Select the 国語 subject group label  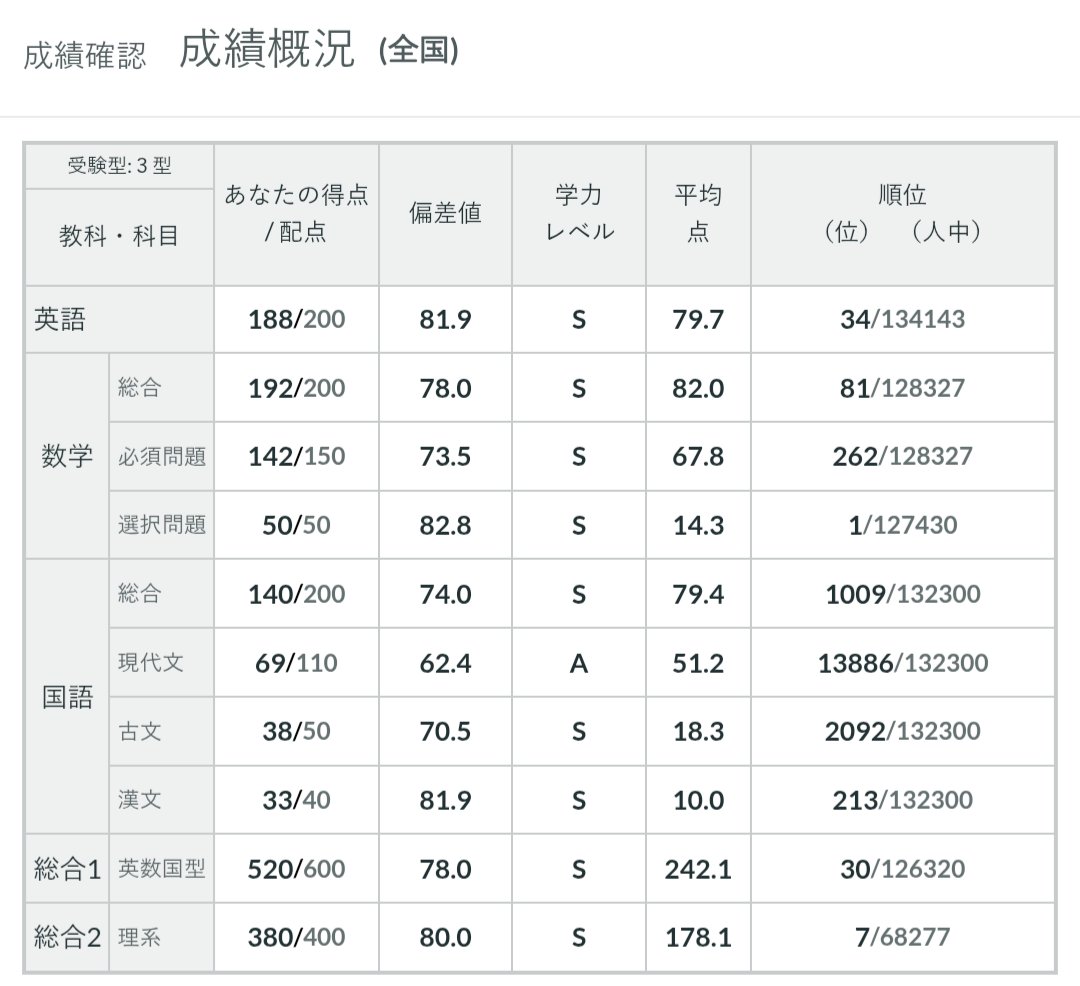pos(67,697)
